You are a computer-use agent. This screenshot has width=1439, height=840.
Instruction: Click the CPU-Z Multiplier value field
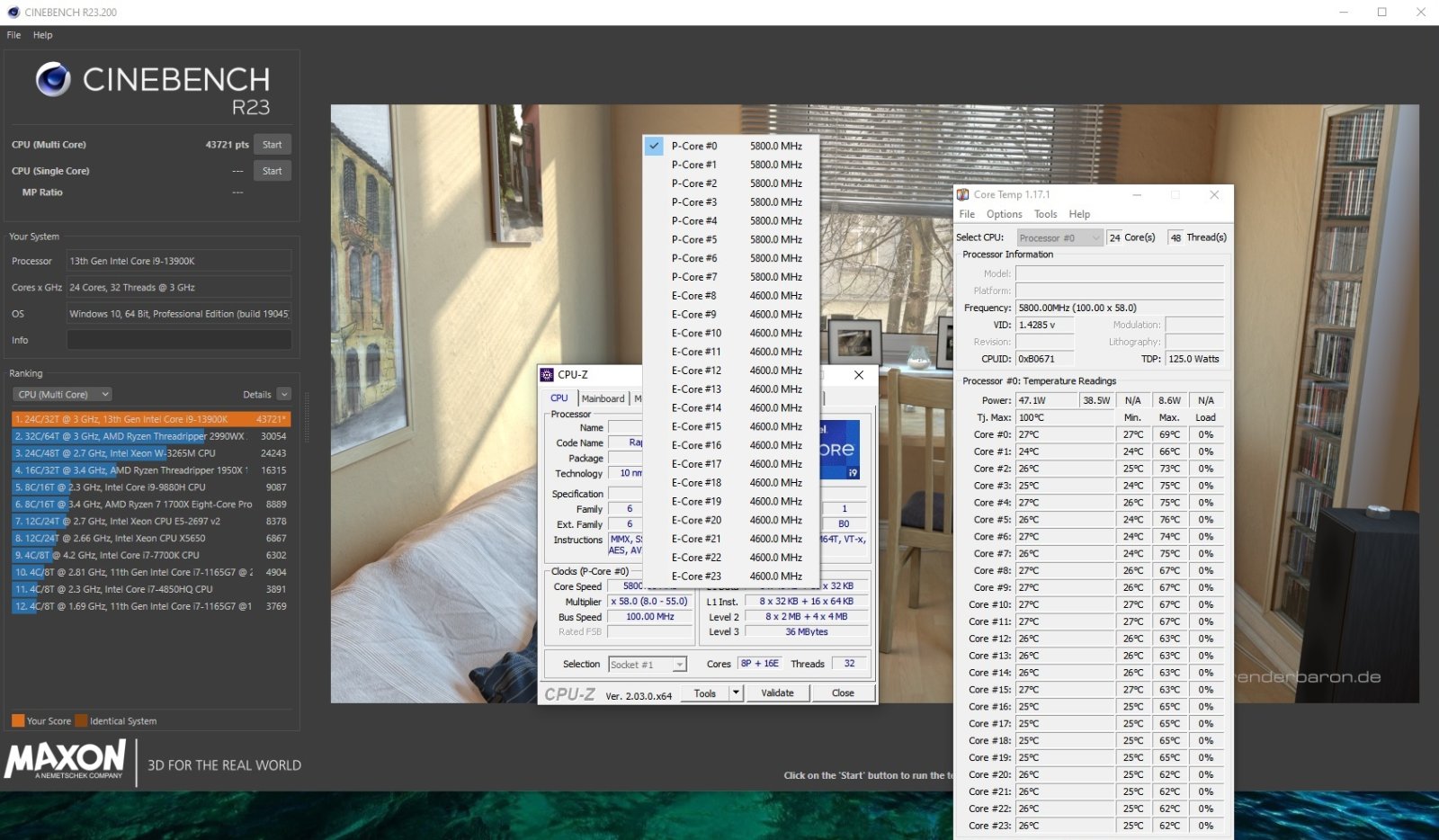click(x=651, y=602)
